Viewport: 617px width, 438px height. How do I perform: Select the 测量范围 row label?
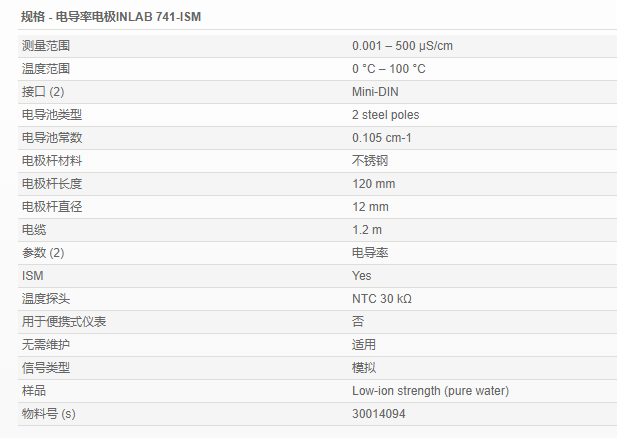click(x=46, y=46)
